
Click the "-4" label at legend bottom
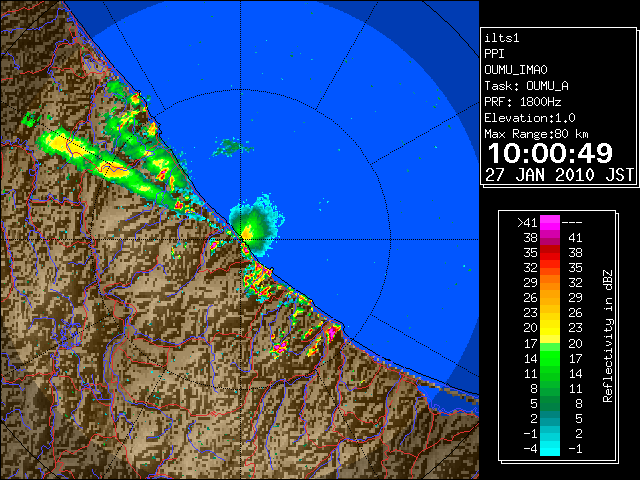click(530, 449)
